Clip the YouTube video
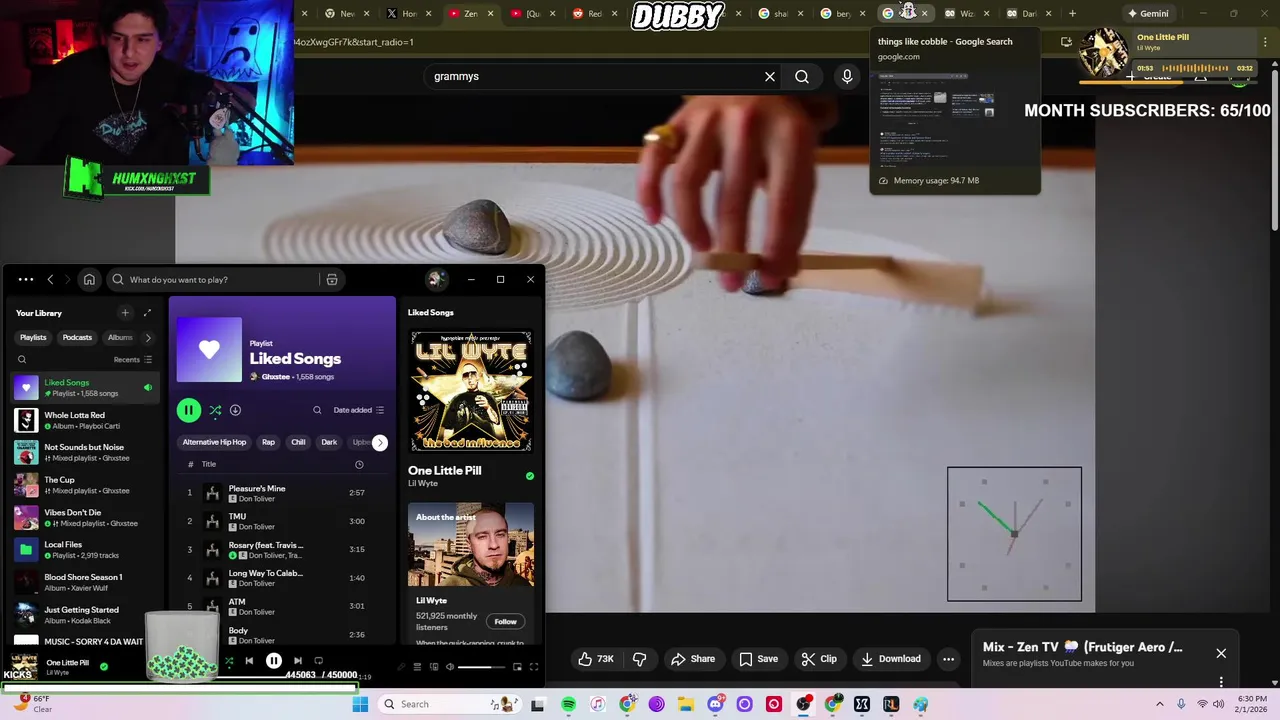This screenshot has width=1280, height=720. (x=819, y=659)
